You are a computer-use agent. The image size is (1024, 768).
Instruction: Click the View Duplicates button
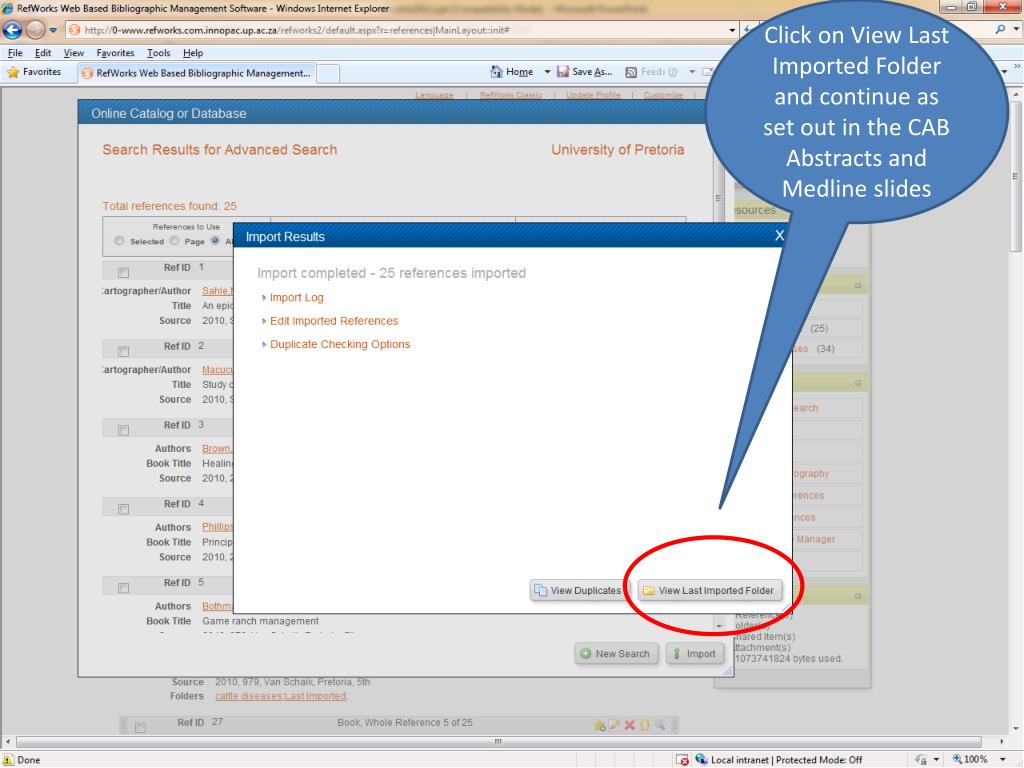579,590
